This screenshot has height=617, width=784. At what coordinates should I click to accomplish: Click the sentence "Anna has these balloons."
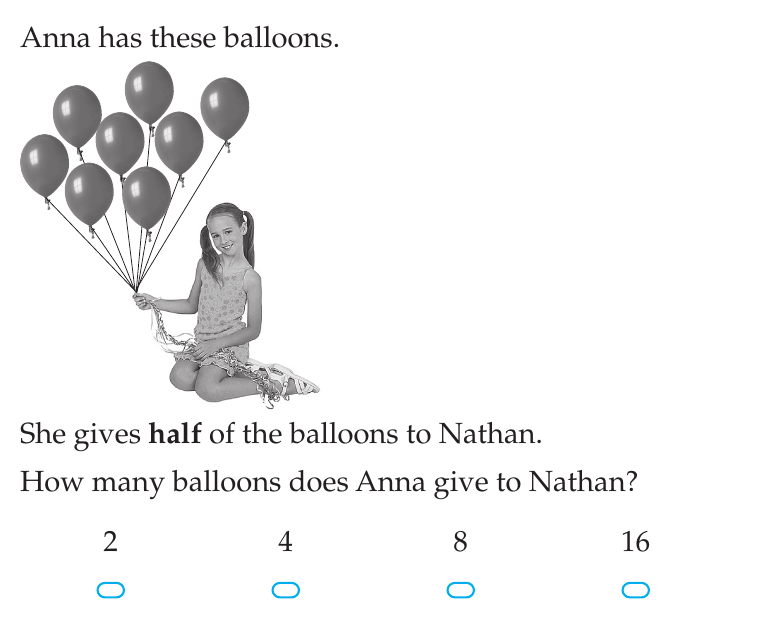coord(180,38)
